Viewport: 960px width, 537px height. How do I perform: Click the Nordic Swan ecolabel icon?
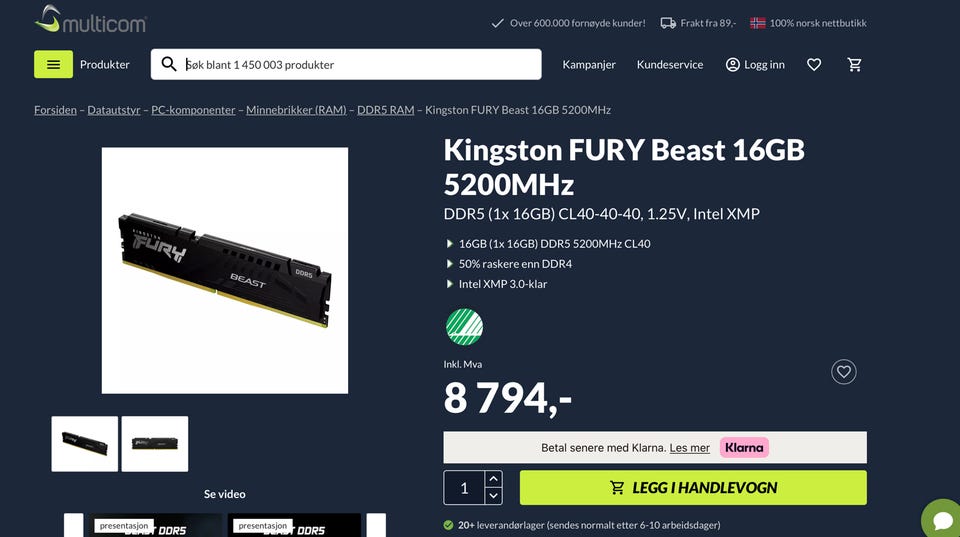pyautogui.click(x=464, y=327)
